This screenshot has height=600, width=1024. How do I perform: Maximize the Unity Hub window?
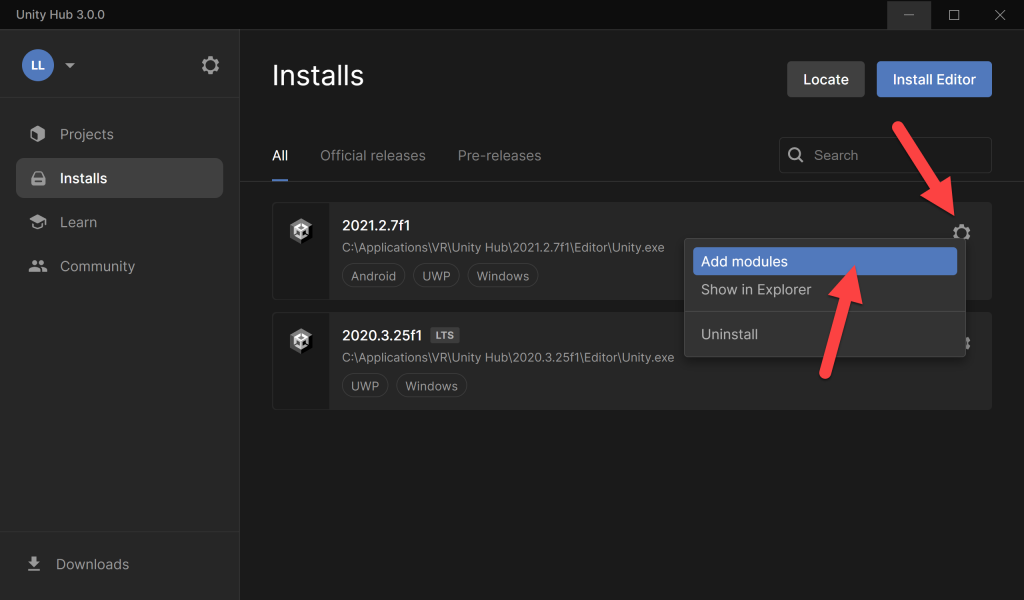pyautogui.click(x=954, y=14)
